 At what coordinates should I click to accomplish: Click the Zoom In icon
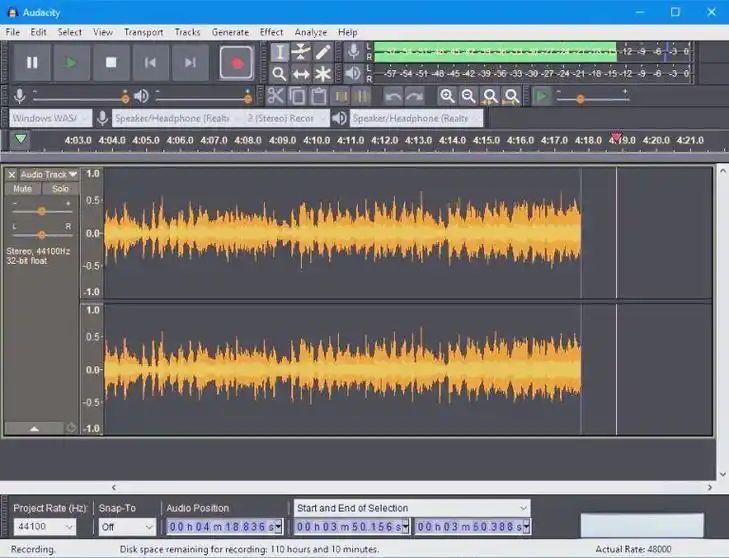point(447,96)
